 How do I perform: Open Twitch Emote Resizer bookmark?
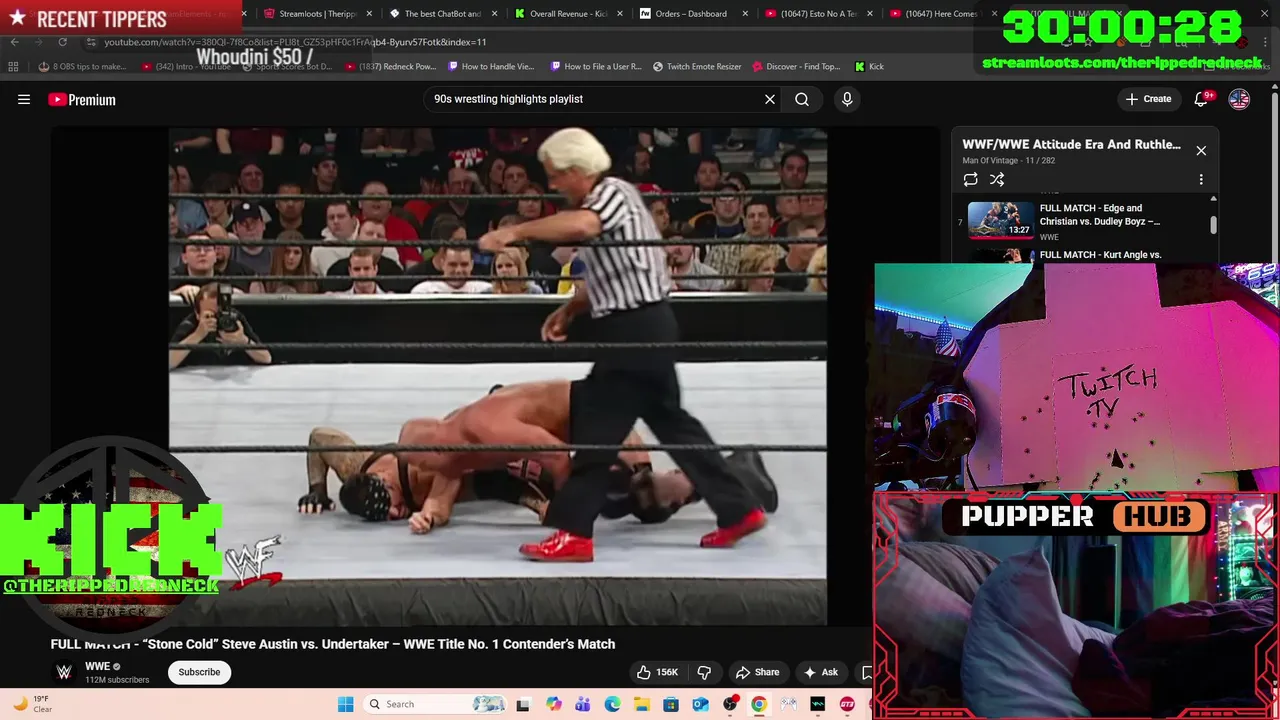pos(697,67)
